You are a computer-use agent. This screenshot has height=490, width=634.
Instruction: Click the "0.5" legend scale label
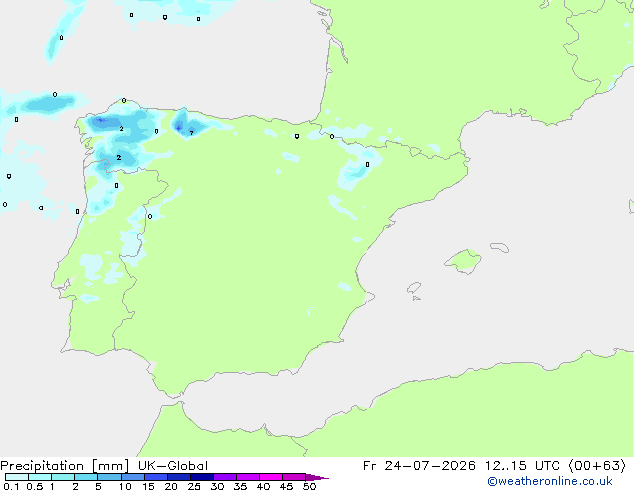(x=35, y=486)
